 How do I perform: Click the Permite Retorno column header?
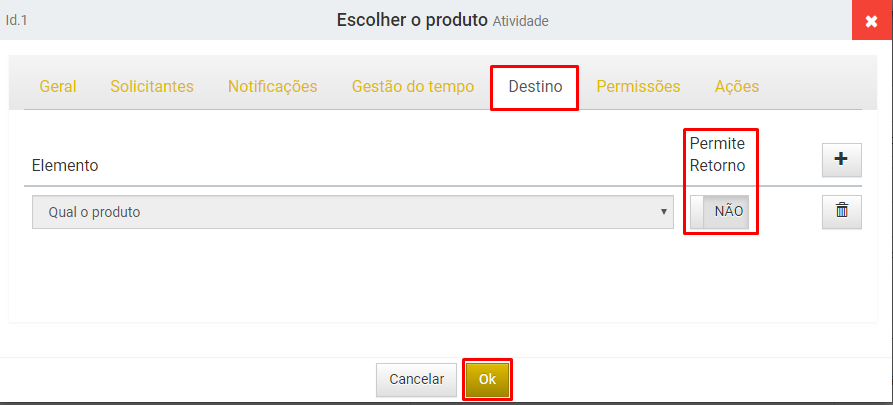pos(717,154)
